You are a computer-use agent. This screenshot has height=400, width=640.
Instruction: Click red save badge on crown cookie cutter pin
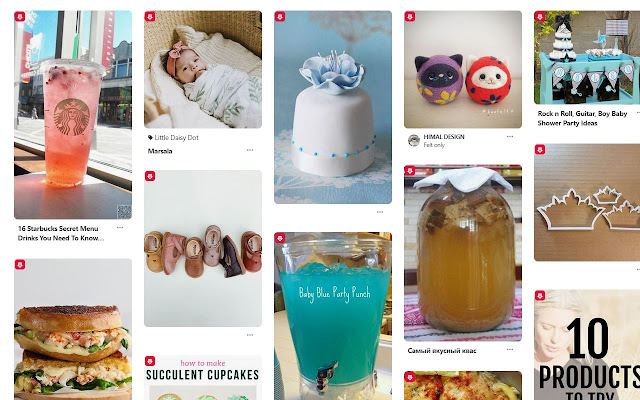(540, 149)
